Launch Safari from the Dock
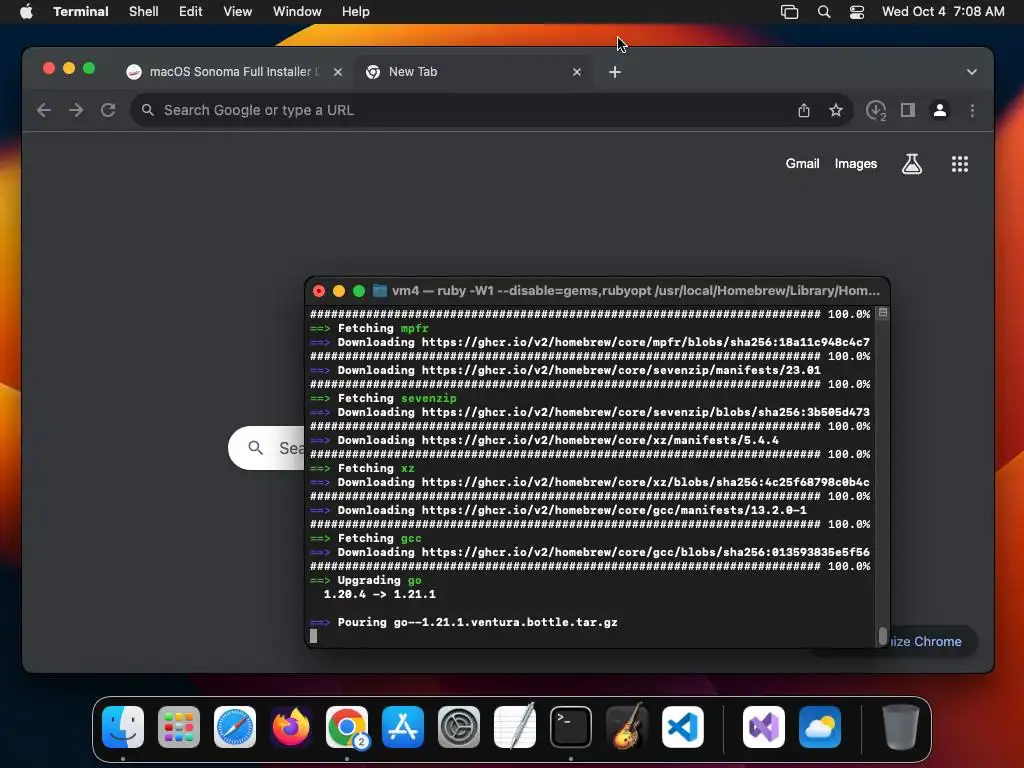 (235, 727)
